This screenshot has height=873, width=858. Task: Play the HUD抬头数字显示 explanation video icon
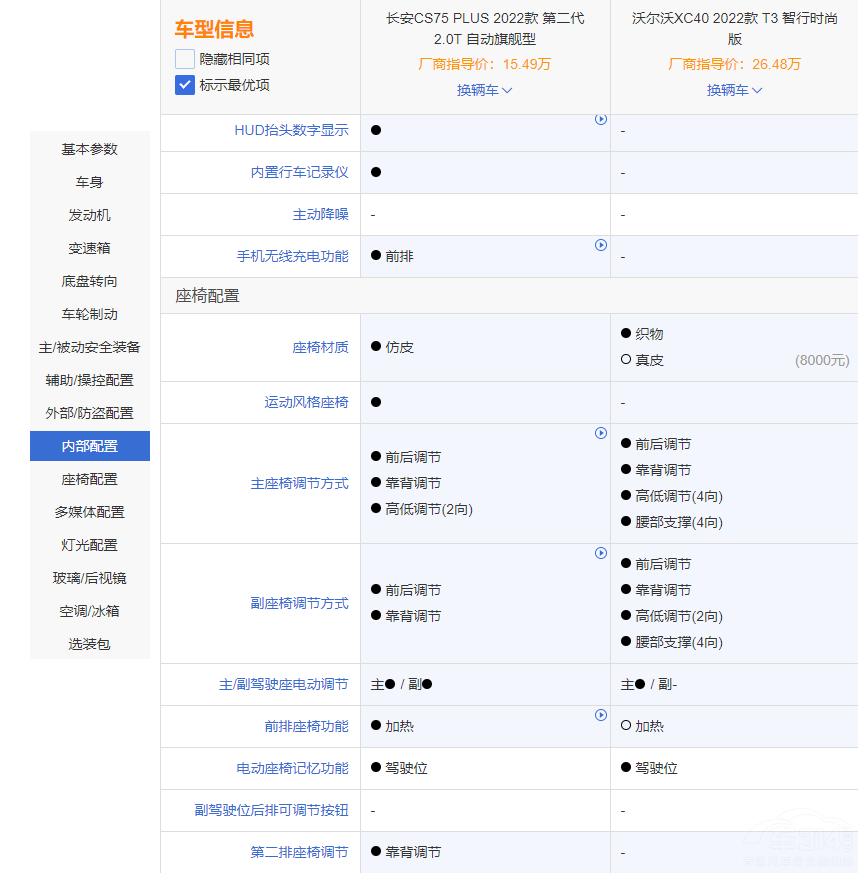coord(601,119)
